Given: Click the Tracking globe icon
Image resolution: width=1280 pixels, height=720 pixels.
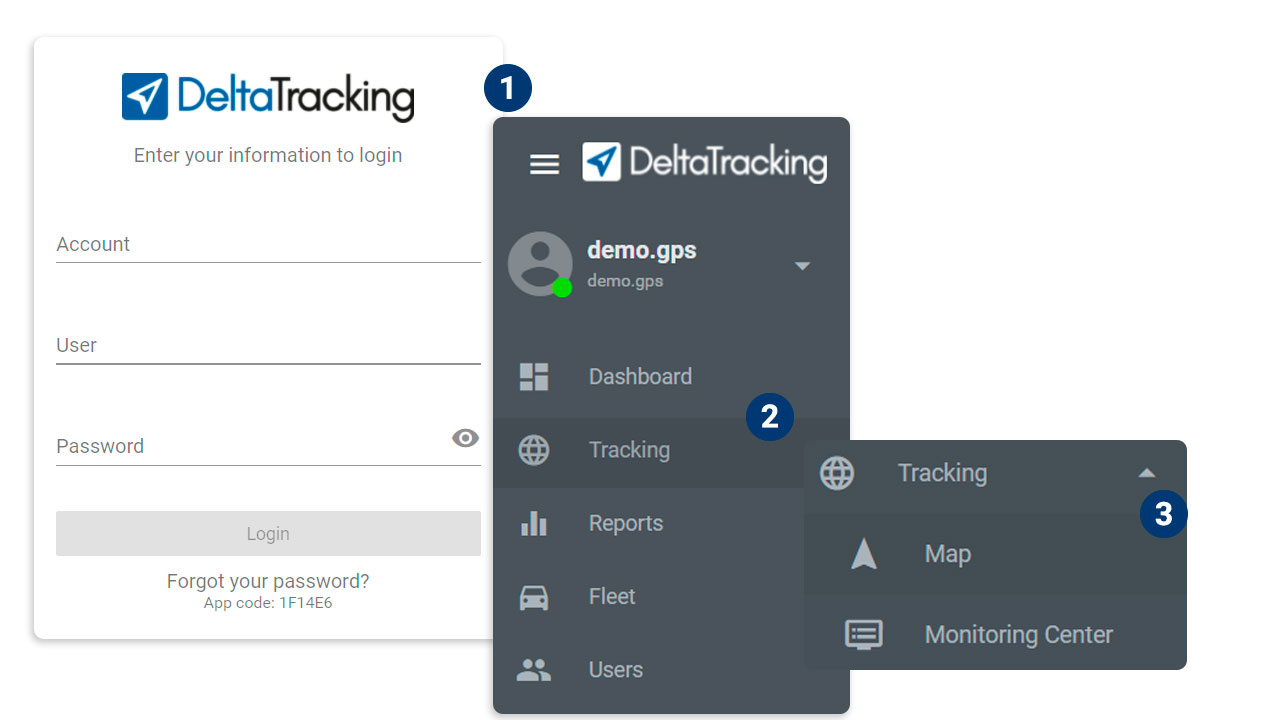Looking at the screenshot, I should [533, 449].
